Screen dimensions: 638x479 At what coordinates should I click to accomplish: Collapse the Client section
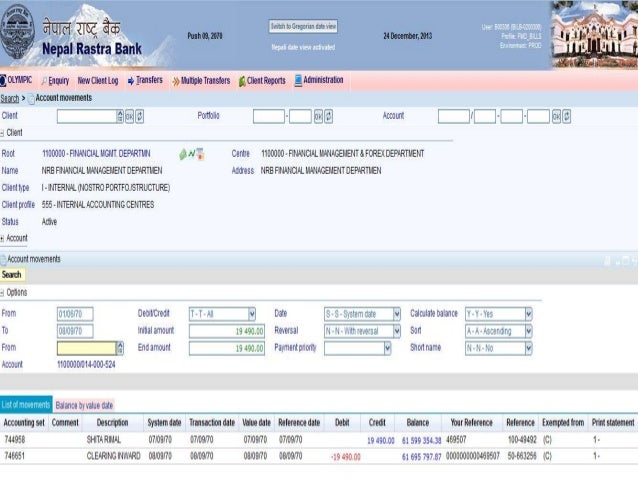(2, 133)
